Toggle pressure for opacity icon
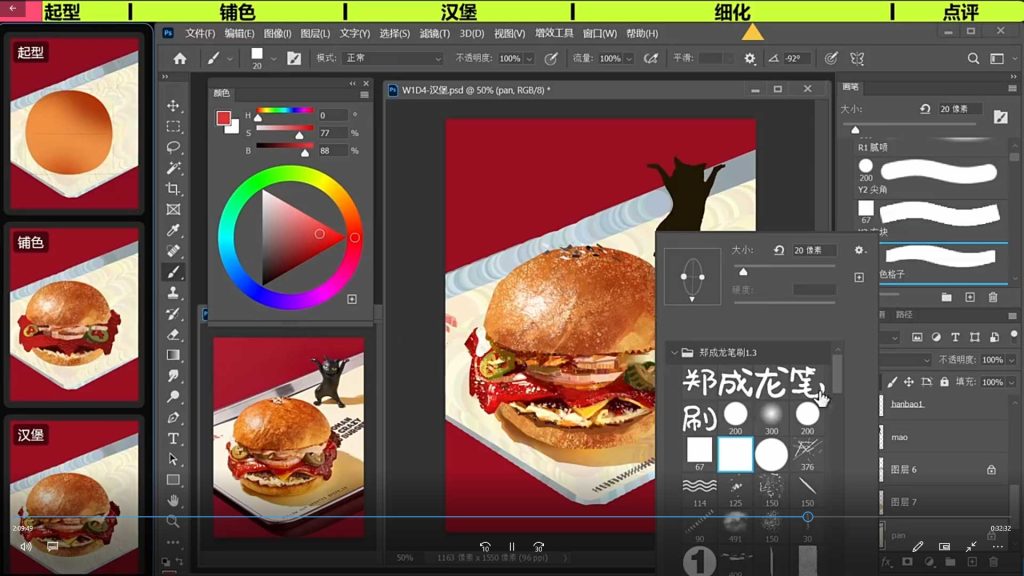This screenshot has height=576, width=1024. pos(551,59)
